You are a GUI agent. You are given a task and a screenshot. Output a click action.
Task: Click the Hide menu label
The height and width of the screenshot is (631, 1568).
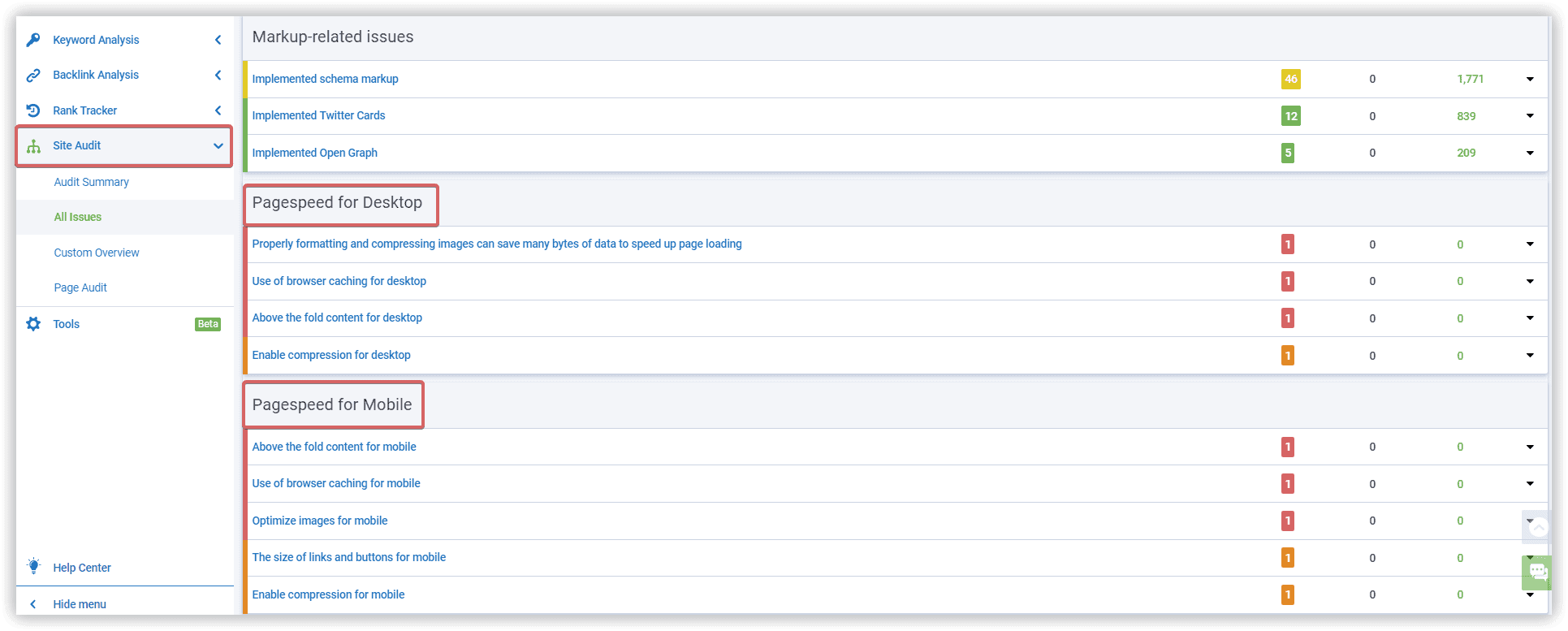point(79,604)
